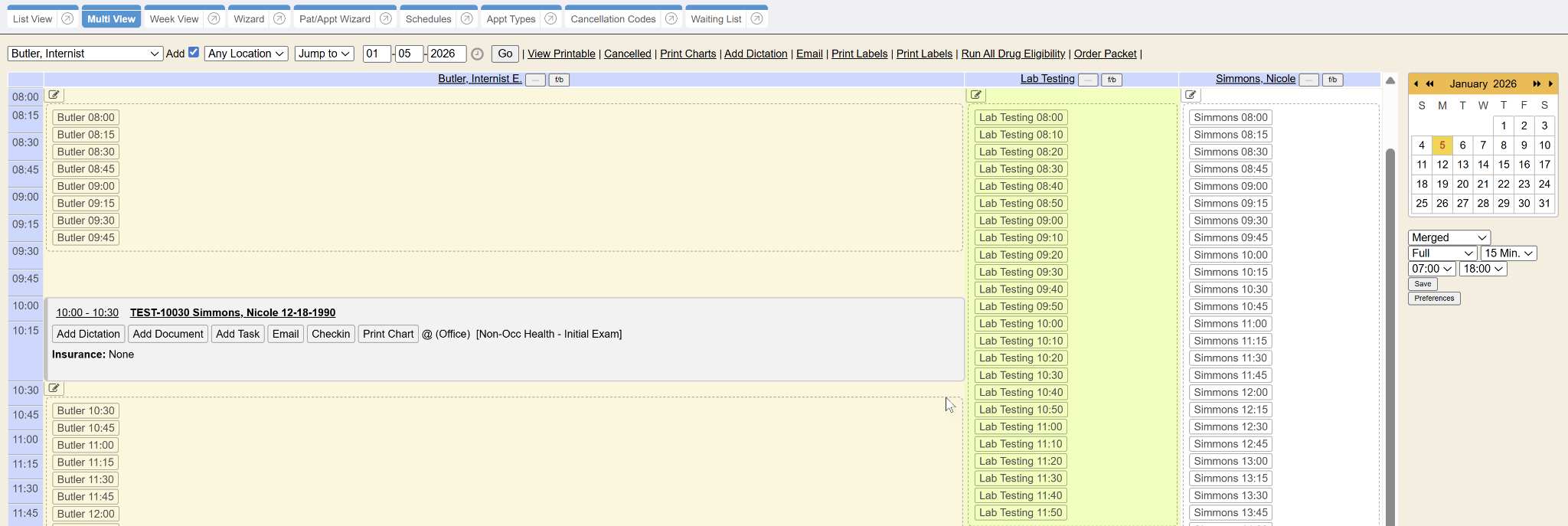
Task: Open the Butler, Internist provider dropdown
Action: (85, 54)
